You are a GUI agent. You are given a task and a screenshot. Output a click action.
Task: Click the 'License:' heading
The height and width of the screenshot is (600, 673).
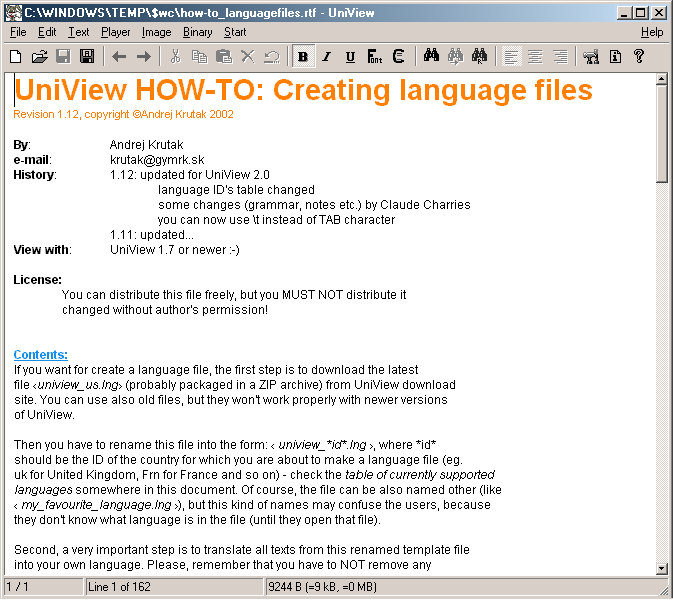point(37,280)
